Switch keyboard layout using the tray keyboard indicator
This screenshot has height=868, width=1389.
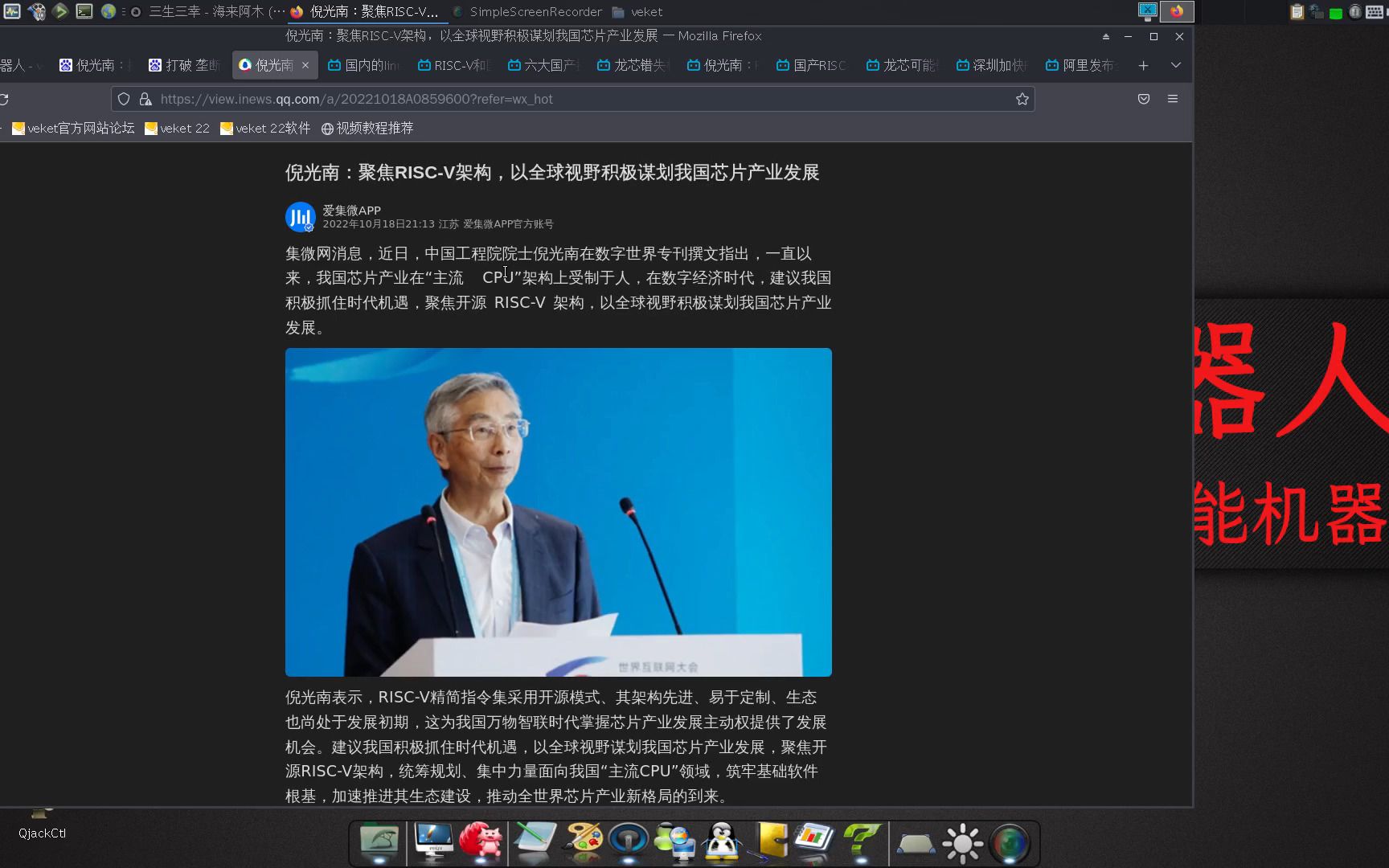pos(1375,12)
